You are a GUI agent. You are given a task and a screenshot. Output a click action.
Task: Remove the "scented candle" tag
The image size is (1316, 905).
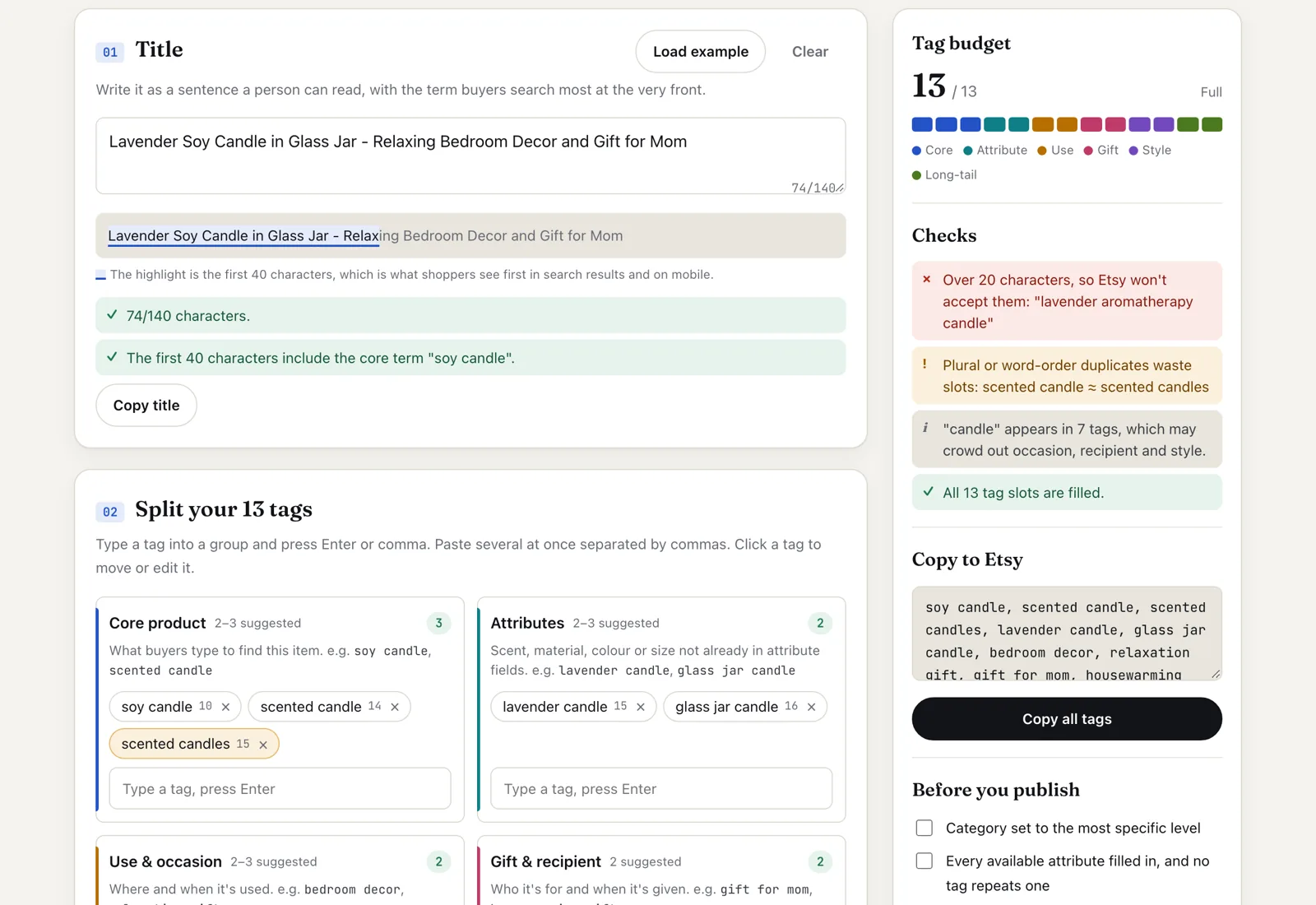click(395, 707)
